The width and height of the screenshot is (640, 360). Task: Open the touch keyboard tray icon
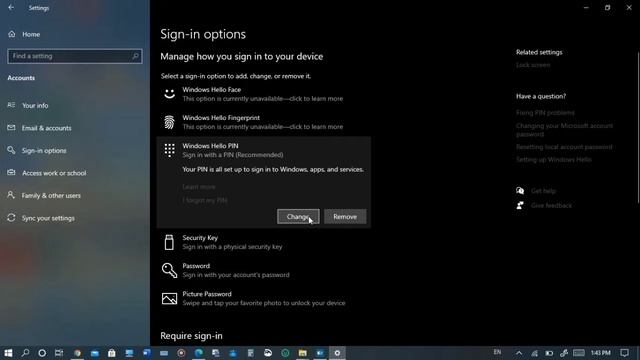tap(579, 353)
